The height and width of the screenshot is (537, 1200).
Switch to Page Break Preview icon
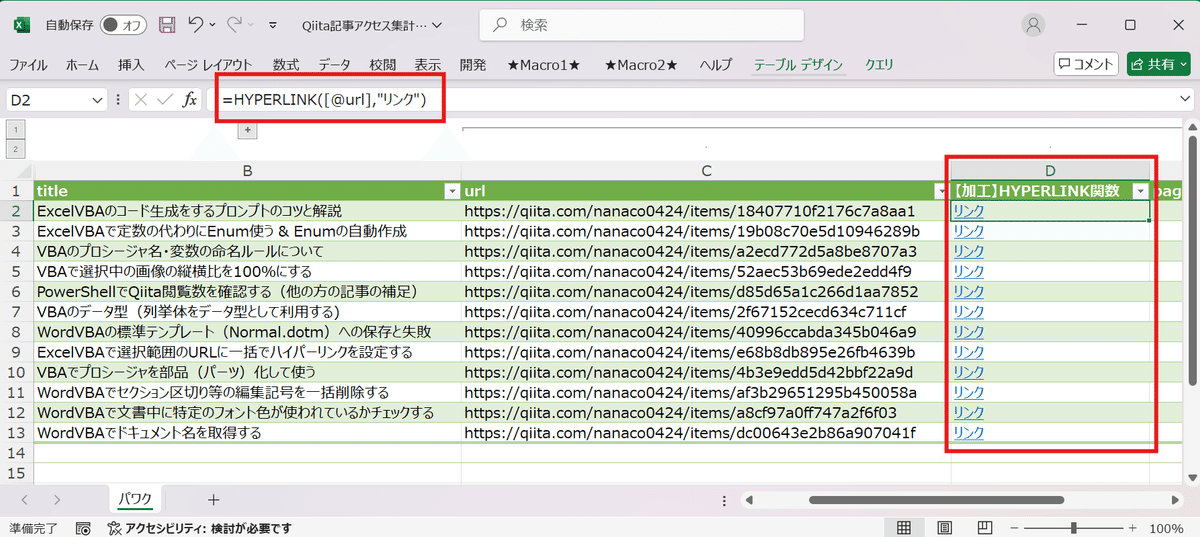[x=985, y=528]
